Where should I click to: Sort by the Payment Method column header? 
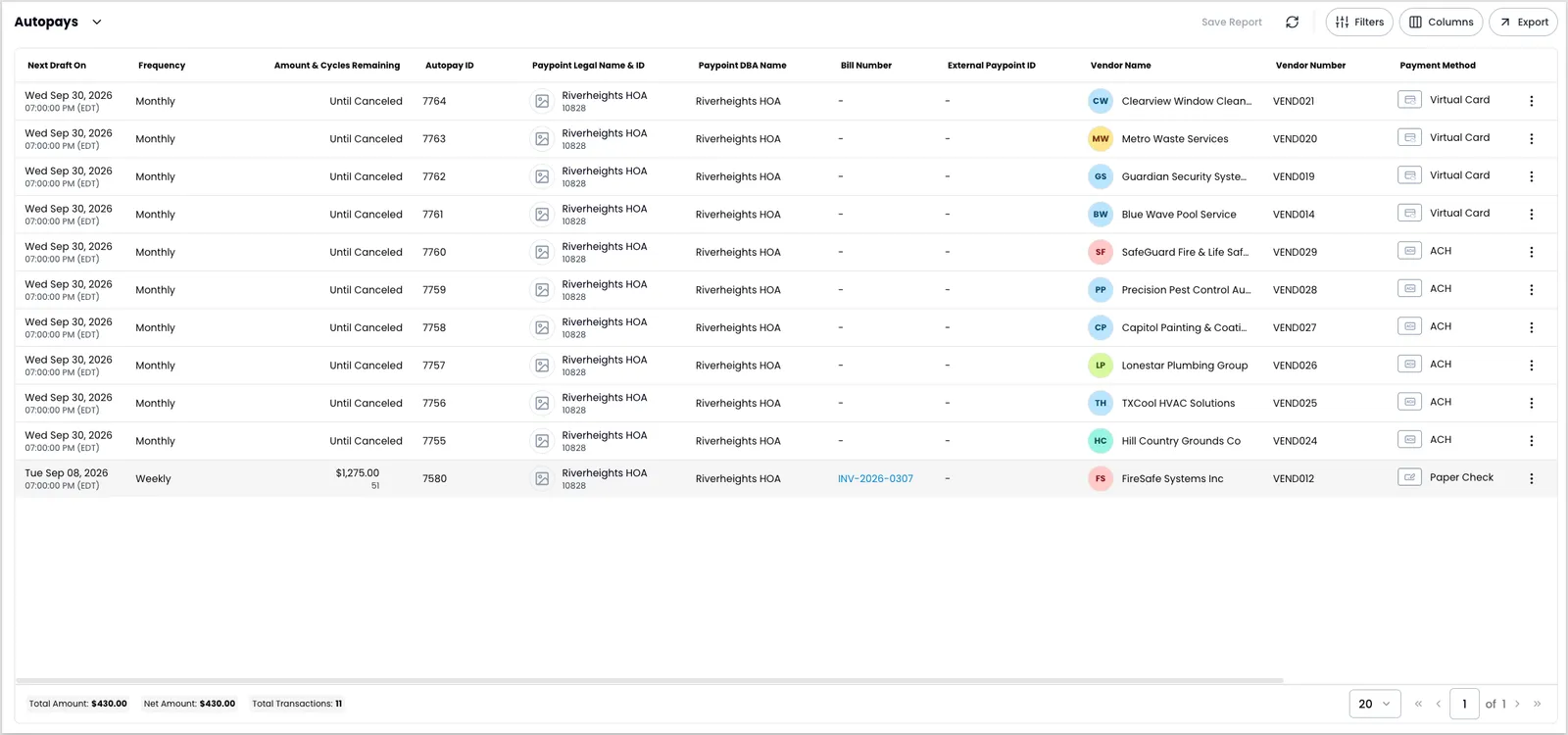(x=1438, y=66)
